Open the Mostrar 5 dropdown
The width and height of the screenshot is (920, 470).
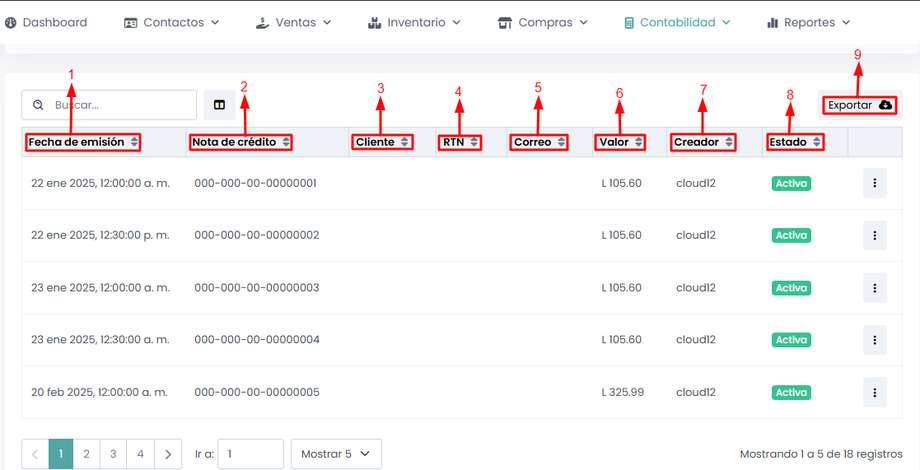tap(336, 454)
